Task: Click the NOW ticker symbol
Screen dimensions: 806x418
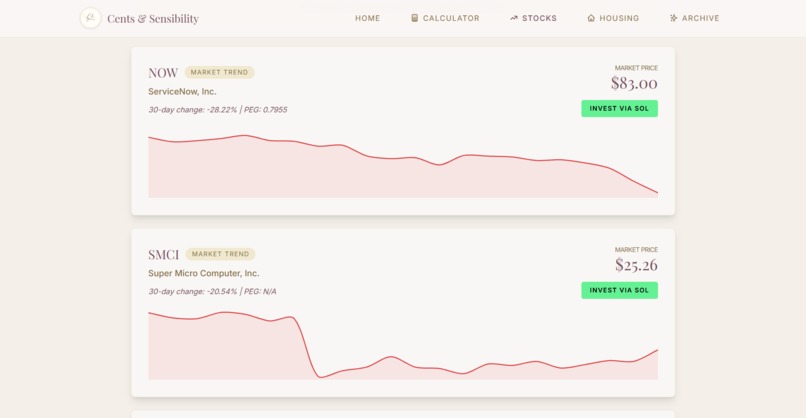Action: (163, 73)
